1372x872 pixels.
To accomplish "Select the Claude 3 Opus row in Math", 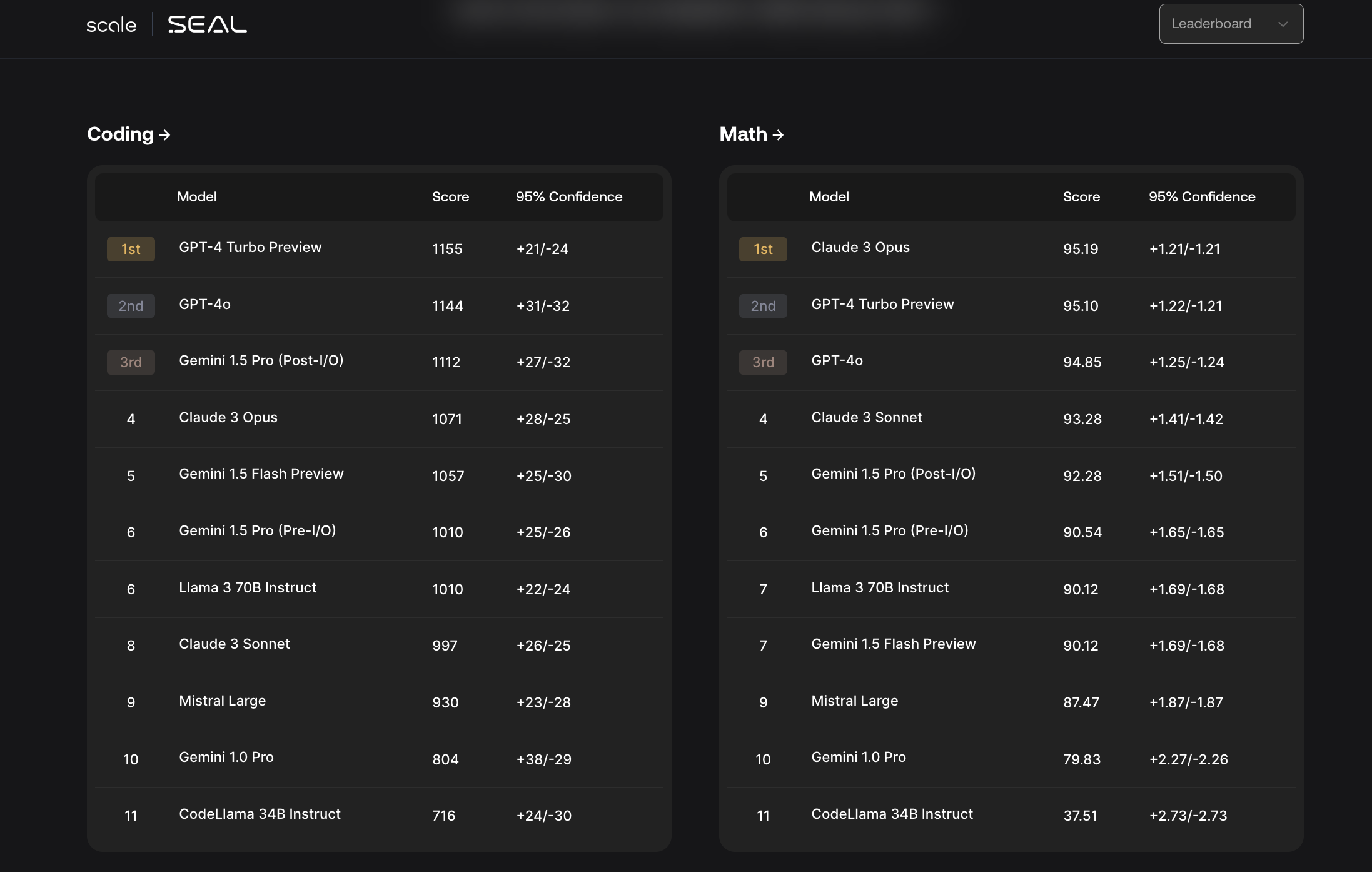I will tap(860, 248).
